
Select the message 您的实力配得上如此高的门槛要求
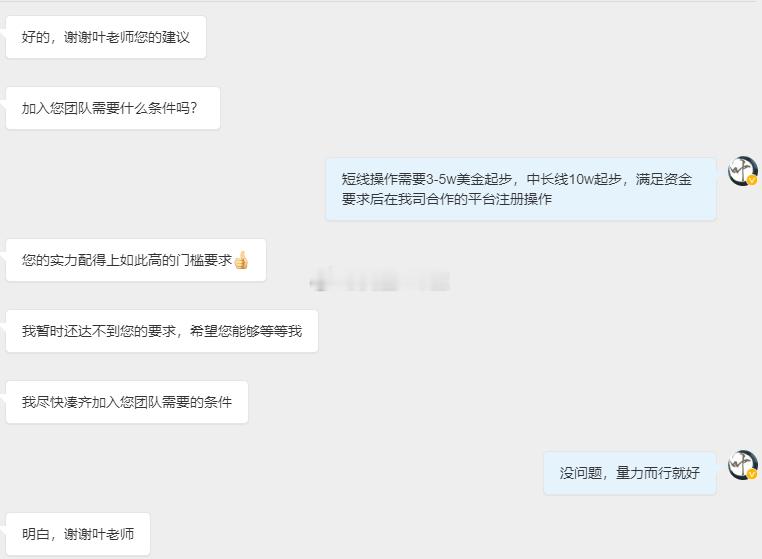(x=136, y=260)
